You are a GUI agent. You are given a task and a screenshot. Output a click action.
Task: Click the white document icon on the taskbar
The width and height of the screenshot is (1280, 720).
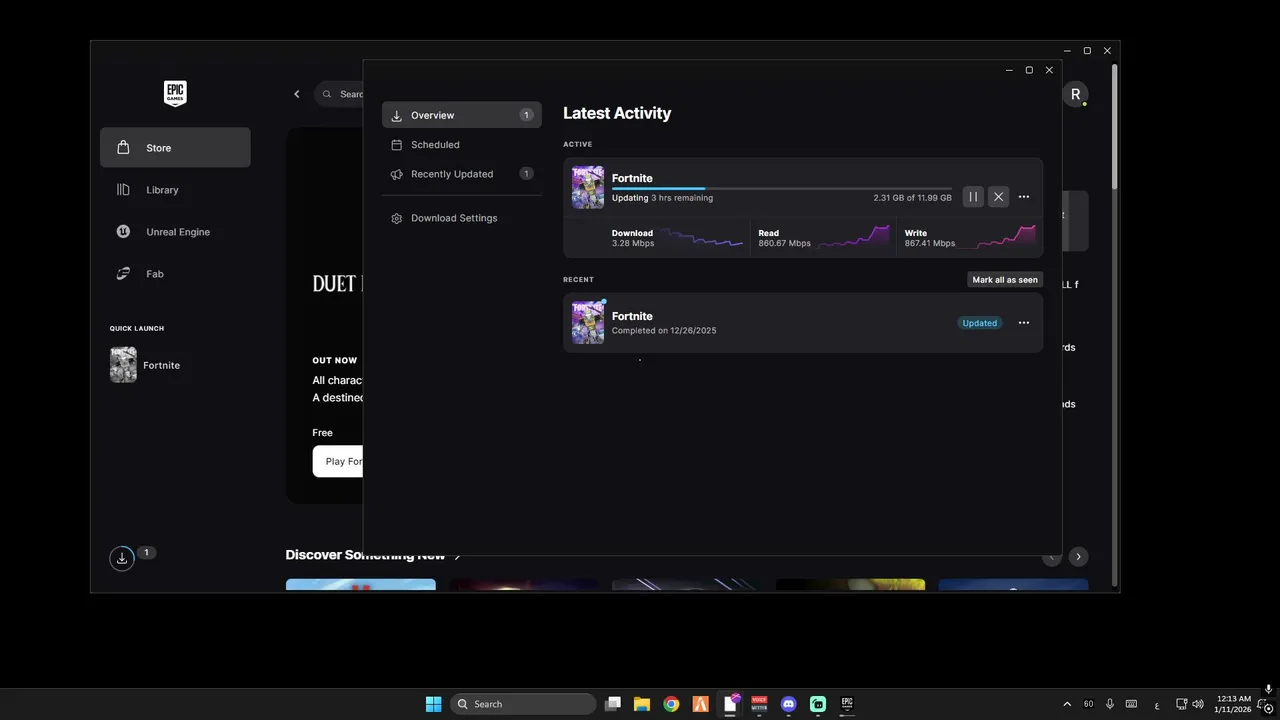pyautogui.click(x=730, y=704)
